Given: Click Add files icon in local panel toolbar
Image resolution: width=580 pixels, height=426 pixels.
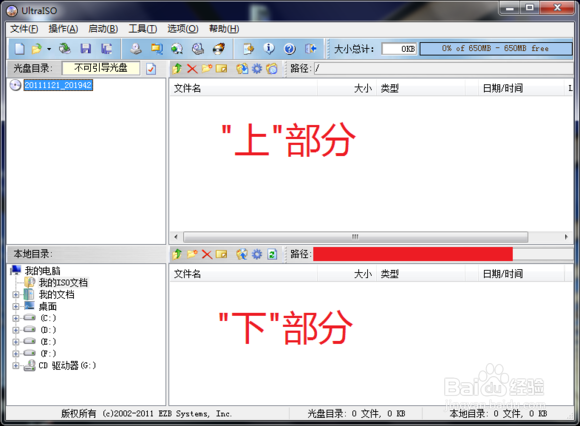Looking at the screenshot, I should point(242,254).
